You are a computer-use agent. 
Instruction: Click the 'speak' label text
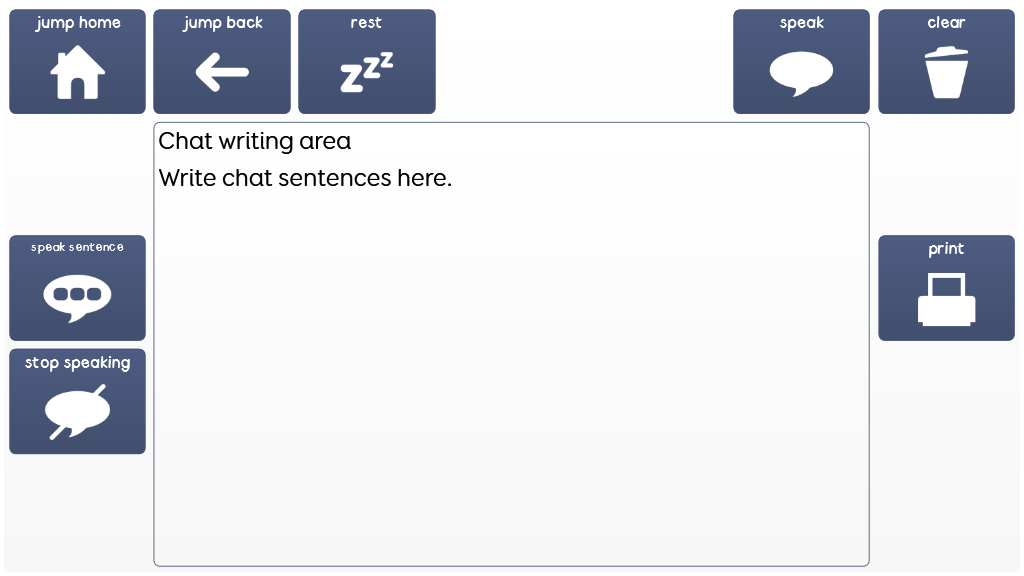tap(801, 23)
